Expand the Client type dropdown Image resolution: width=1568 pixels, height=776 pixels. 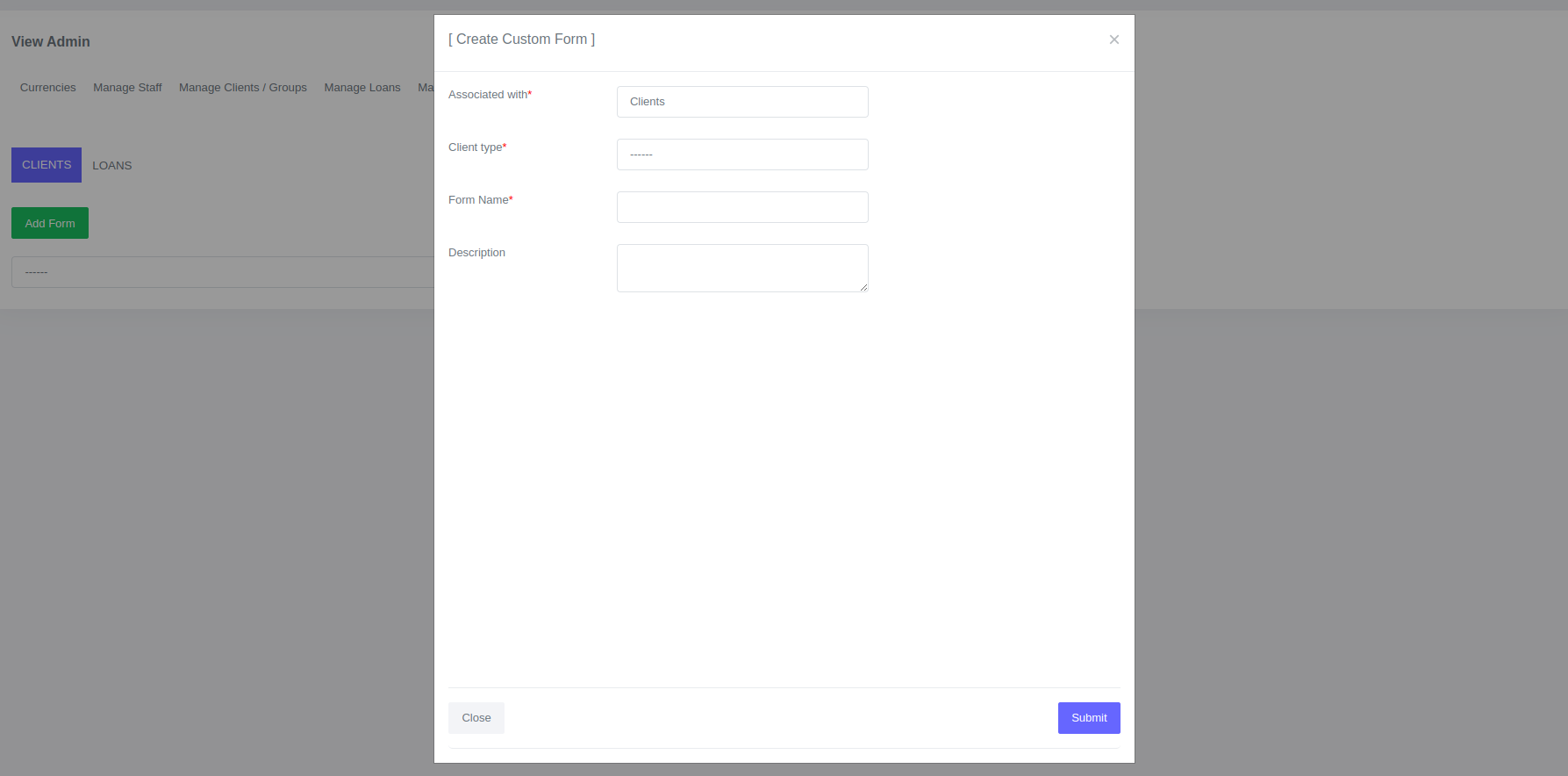[x=742, y=154]
